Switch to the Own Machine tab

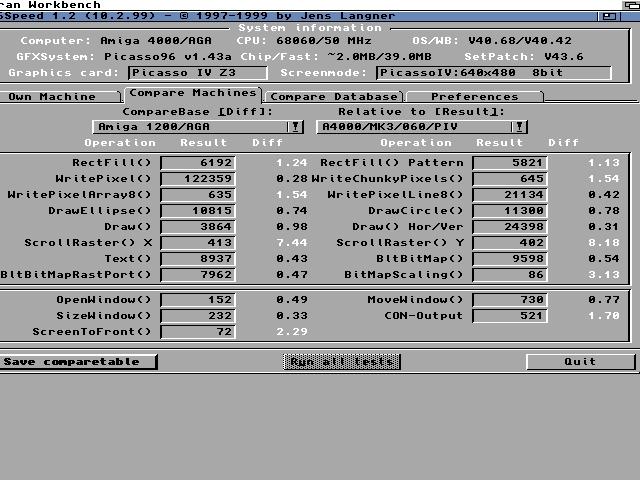[60, 97]
